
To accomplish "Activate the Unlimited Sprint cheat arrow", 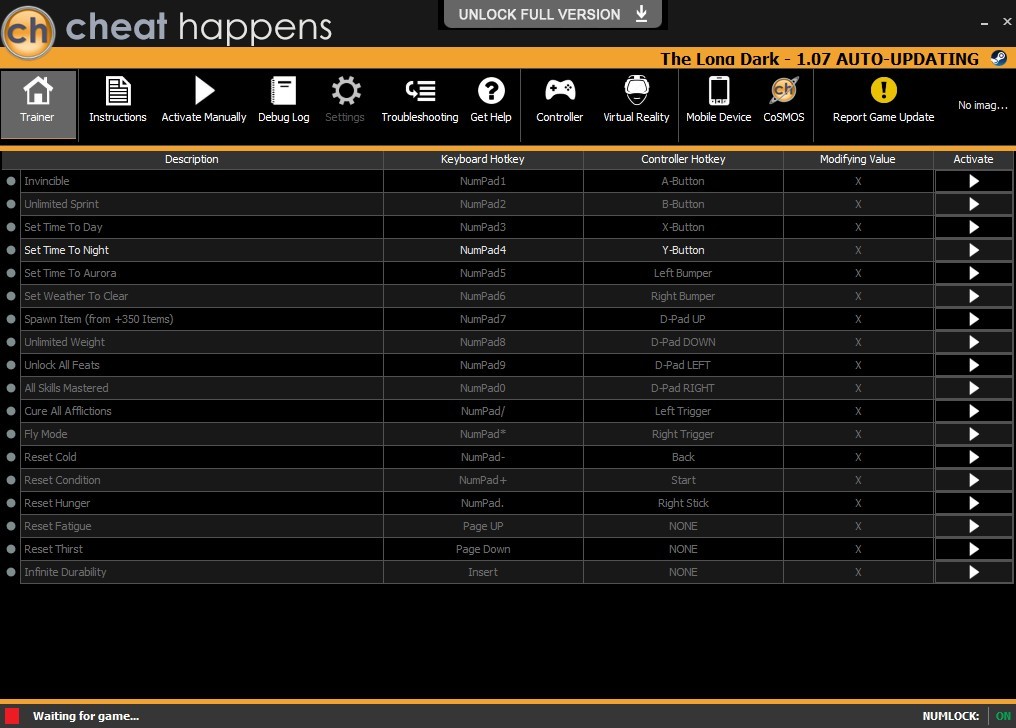I will click(973, 204).
